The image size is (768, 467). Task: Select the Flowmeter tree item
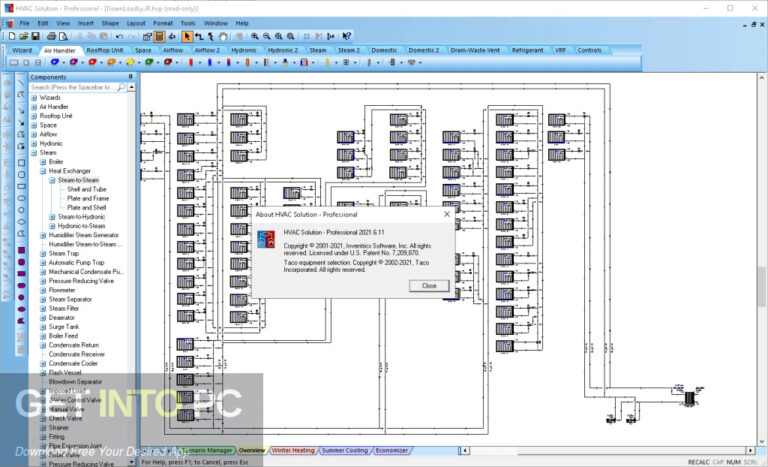62,290
